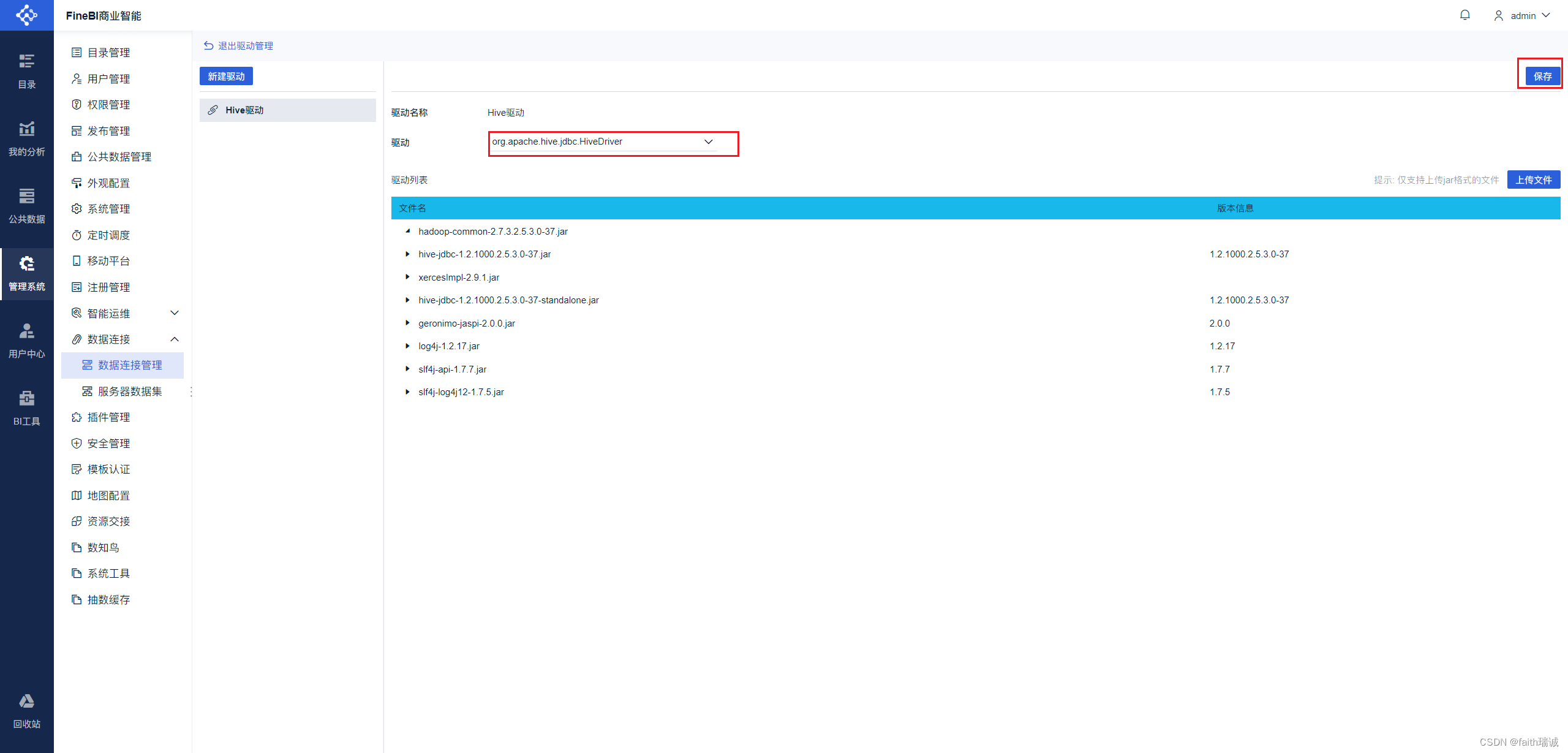Click the notification bell icon

[1464, 15]
